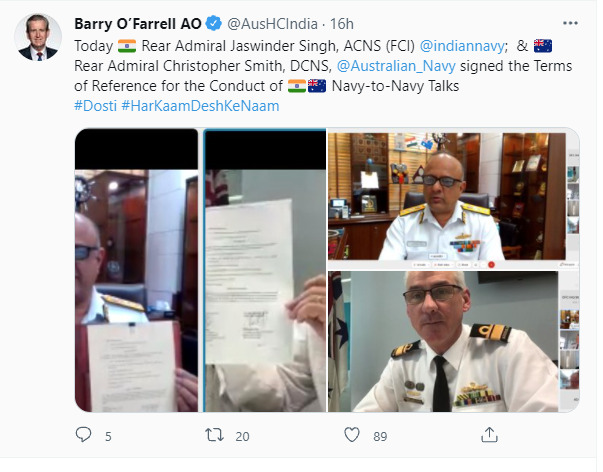Open the @AusHCIndia handle link
The height and width of the screenshot is (472, 603).
(272, 24)
